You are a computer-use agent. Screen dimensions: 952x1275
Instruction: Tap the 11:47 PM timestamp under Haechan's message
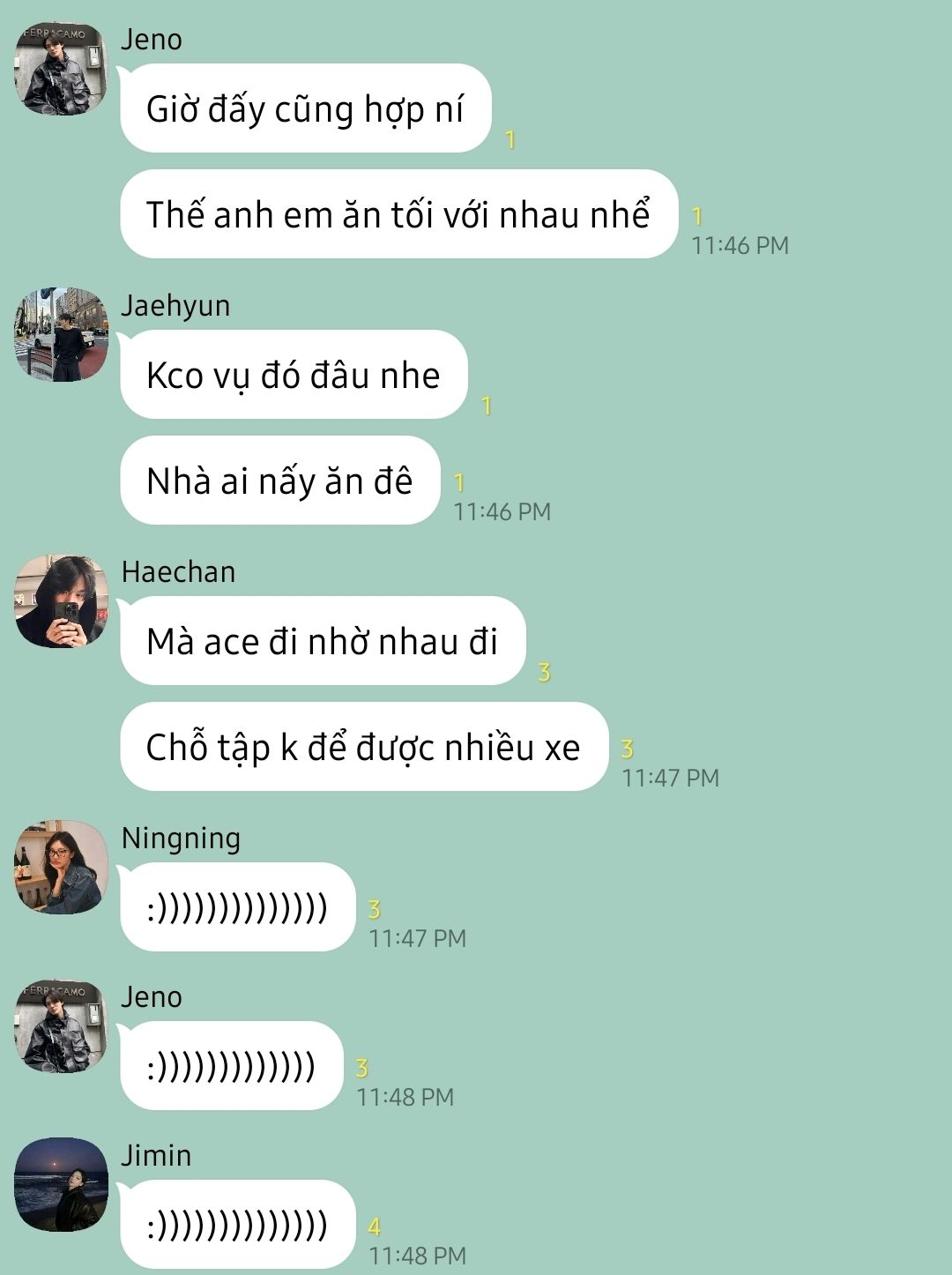coord(671,778)
